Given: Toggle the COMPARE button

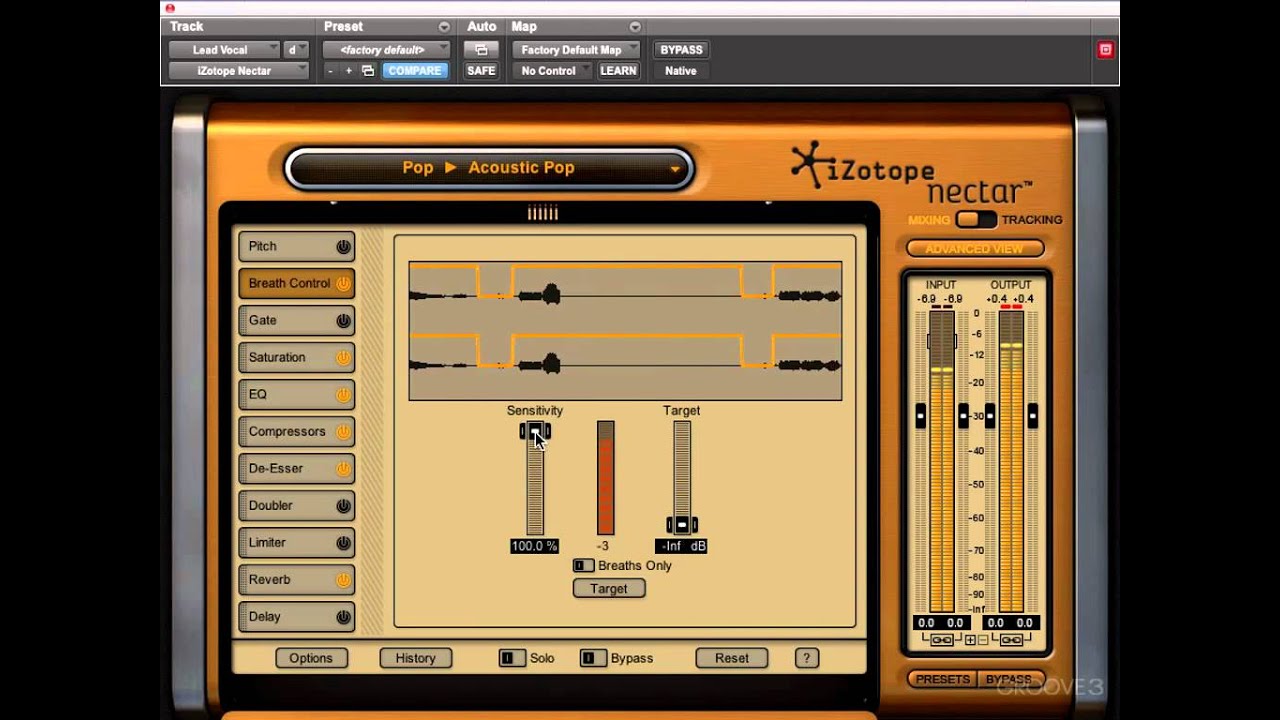Looking at the screenshot, I should (415, 71).
